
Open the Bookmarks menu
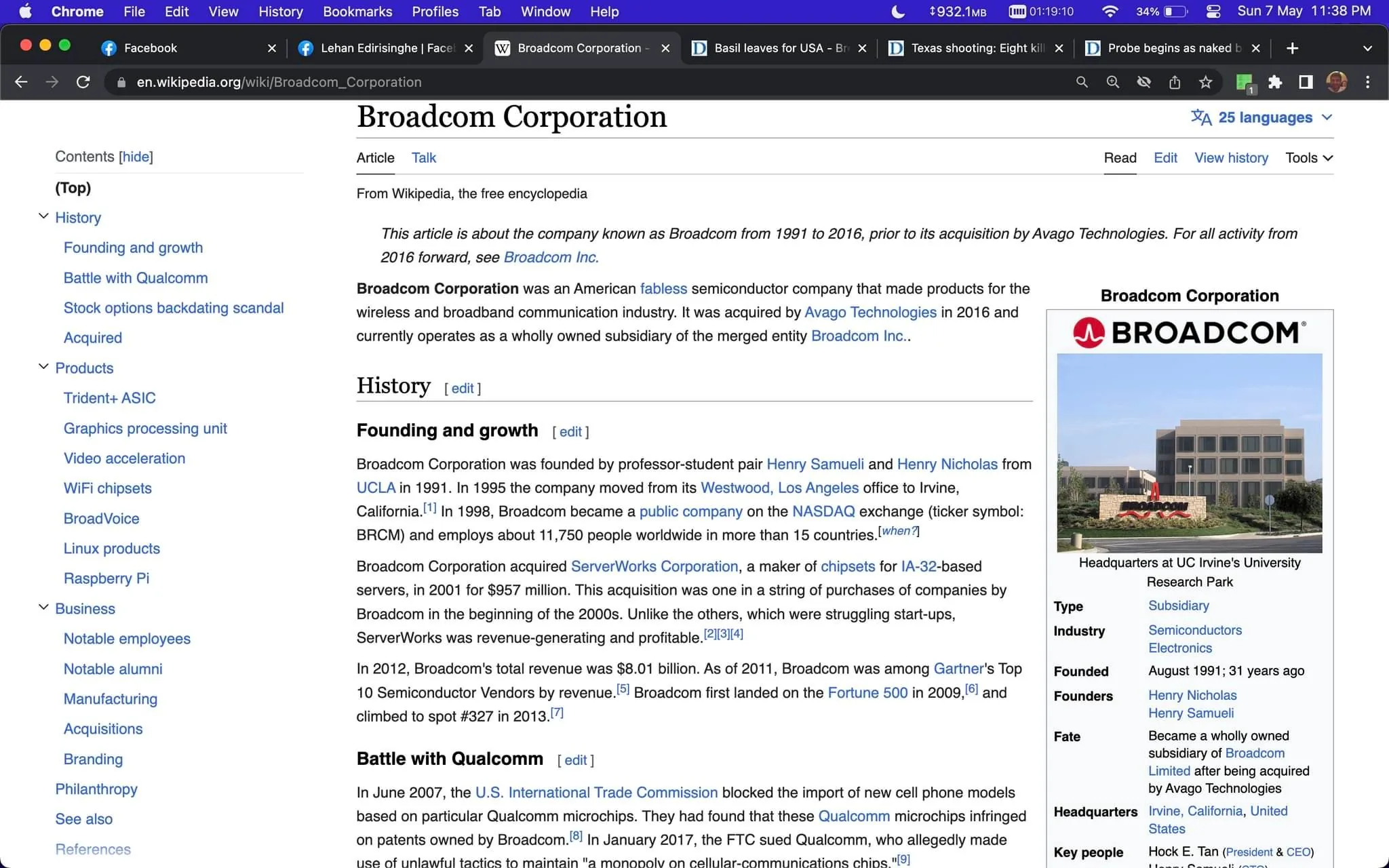pos(357,12)
